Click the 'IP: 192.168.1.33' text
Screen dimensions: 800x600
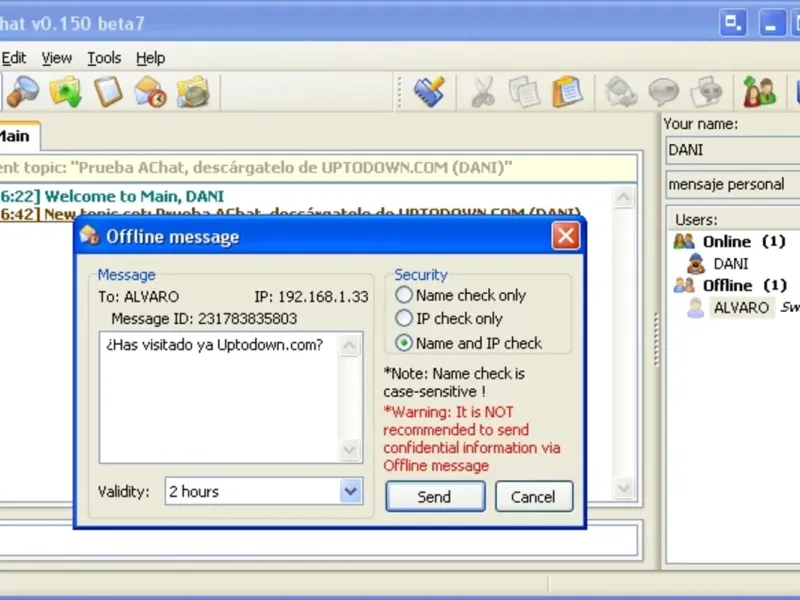(x=311, y=296)
